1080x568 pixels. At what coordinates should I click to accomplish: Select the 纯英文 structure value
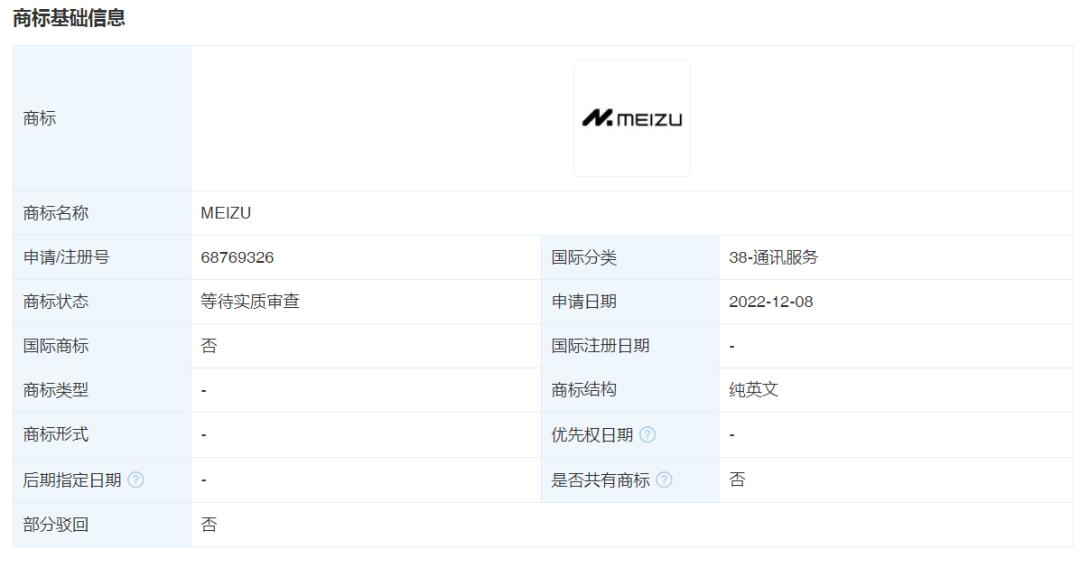point(754,390)
